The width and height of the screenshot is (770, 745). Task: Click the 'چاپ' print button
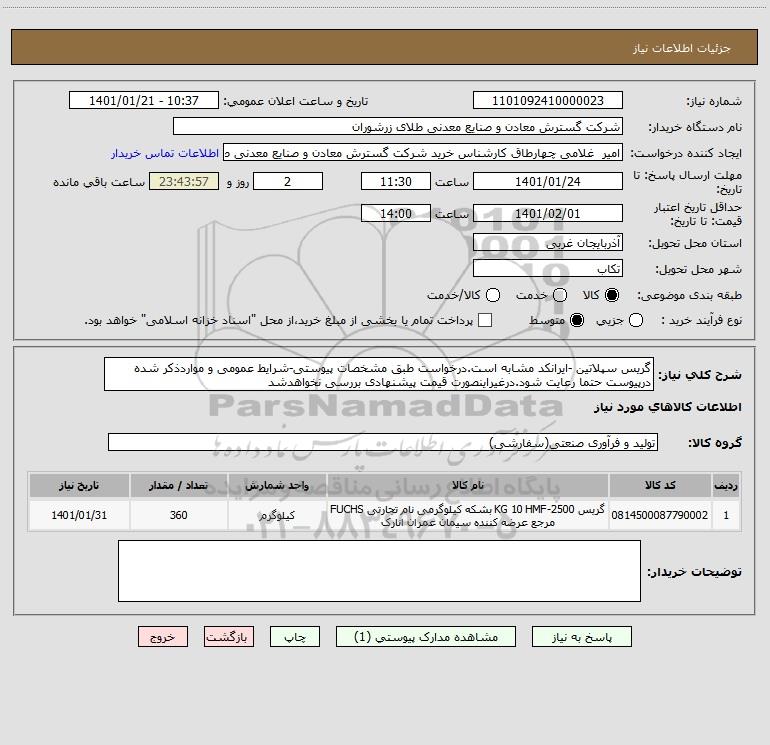(295, 636)
